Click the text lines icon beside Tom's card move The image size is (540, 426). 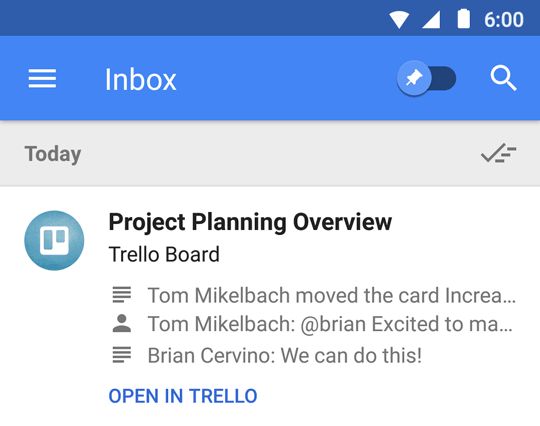coord(122,295)
